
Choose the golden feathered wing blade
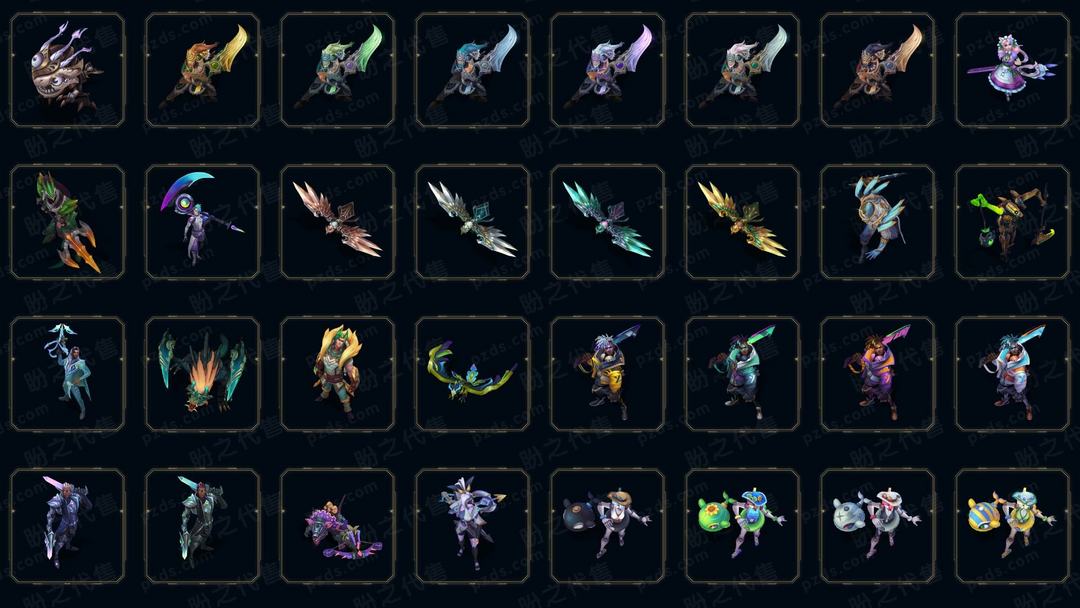coord(742,222)
